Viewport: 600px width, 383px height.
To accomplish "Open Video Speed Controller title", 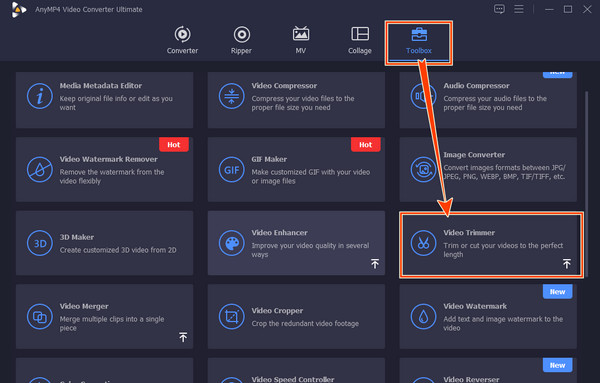I will tap(293, 379).
